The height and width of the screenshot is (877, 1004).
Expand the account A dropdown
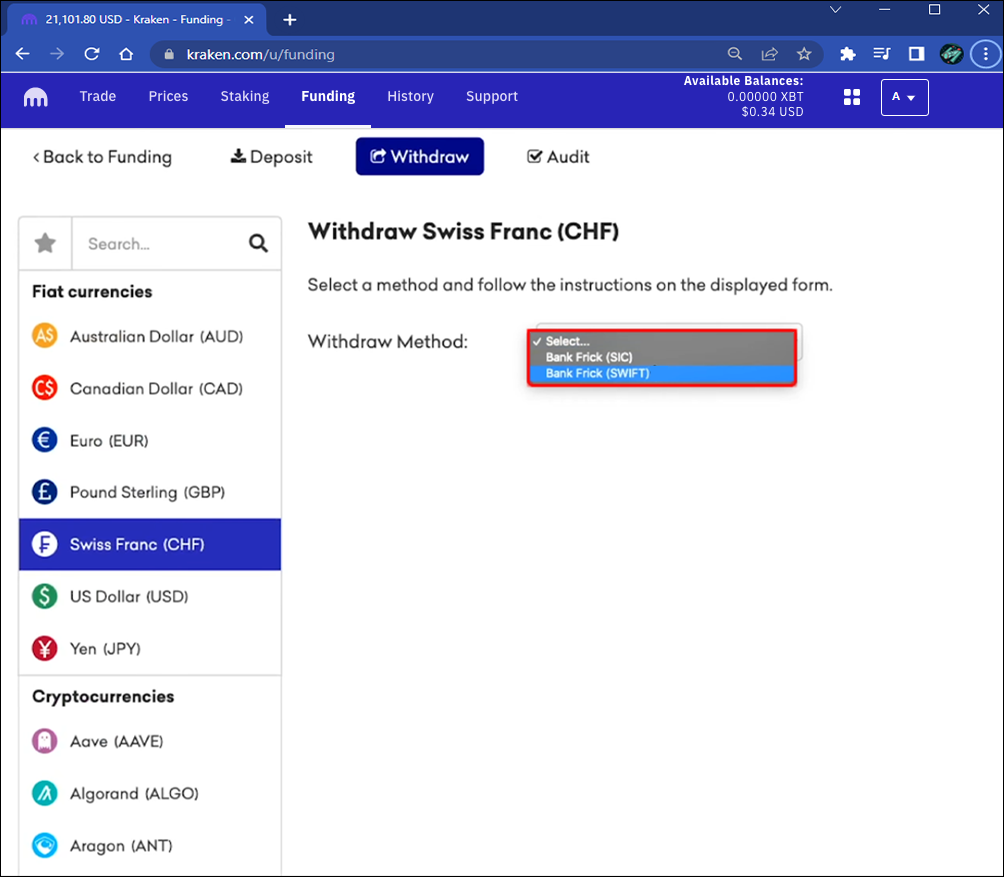pyautogui.click(x=904, y=97)
